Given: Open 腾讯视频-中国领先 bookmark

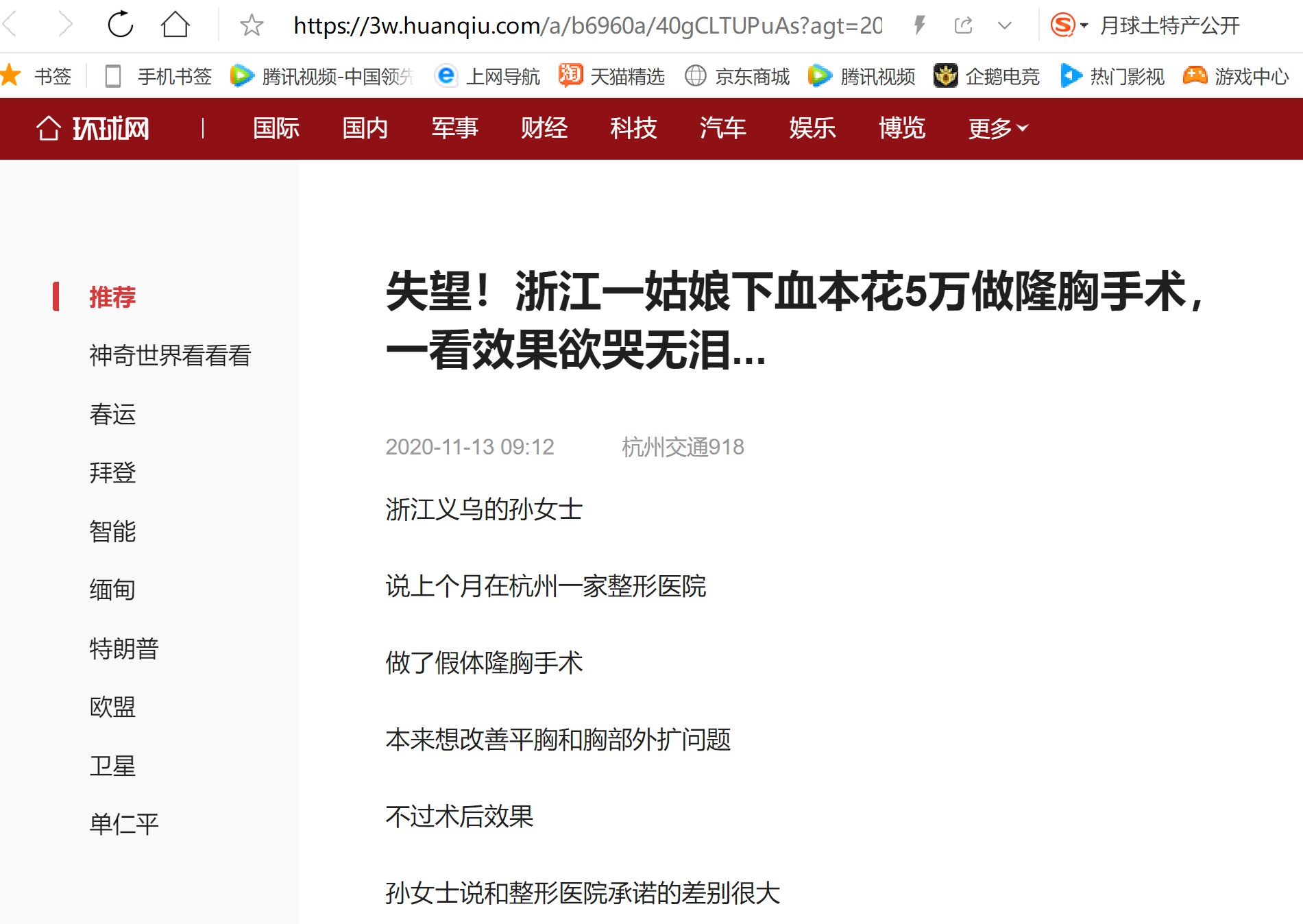Looking at the screenshot, I should tap(322, 75).
